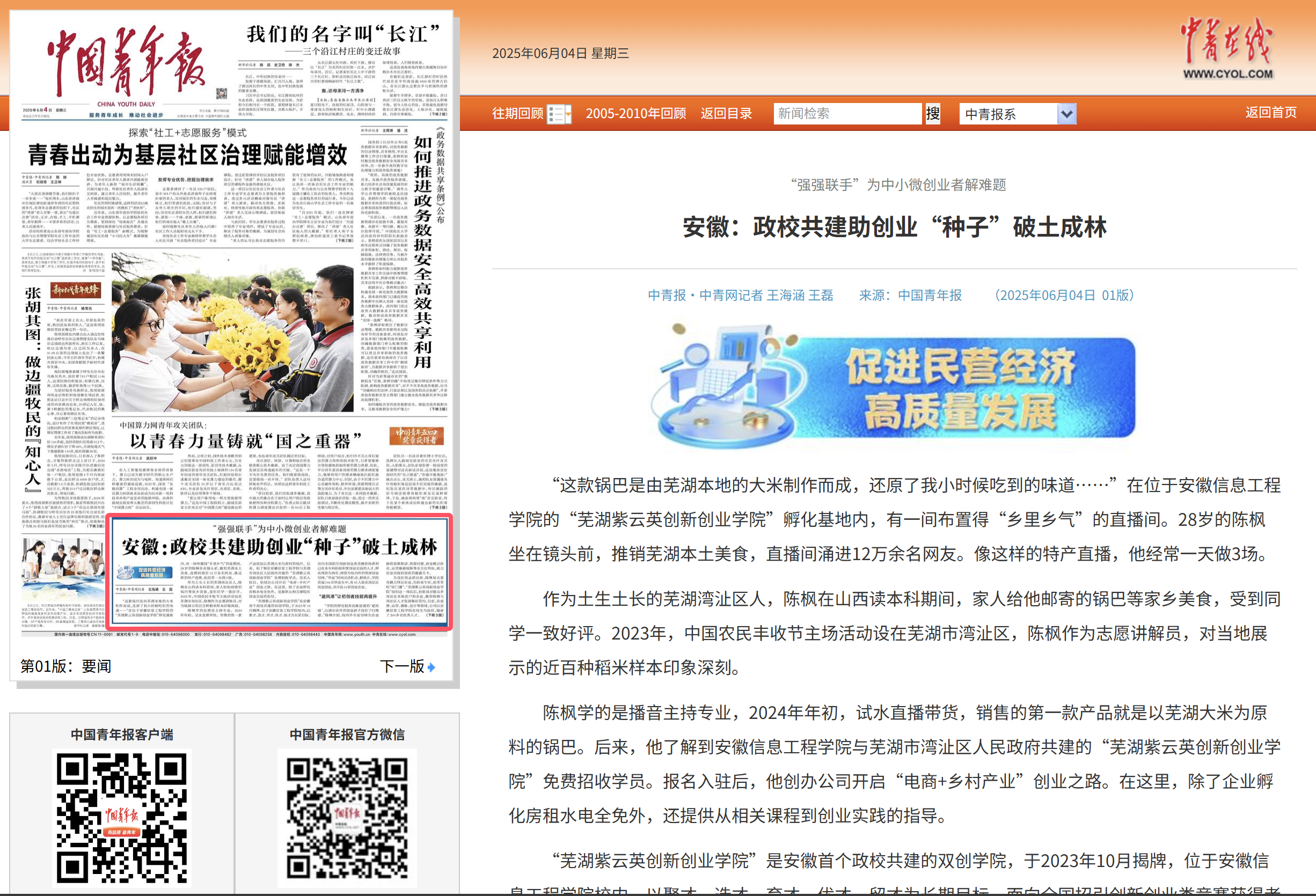Go to 下一版 next page link
This screenshot has width=1316, height=896.
pyautogui.click(x=401, y=666)
